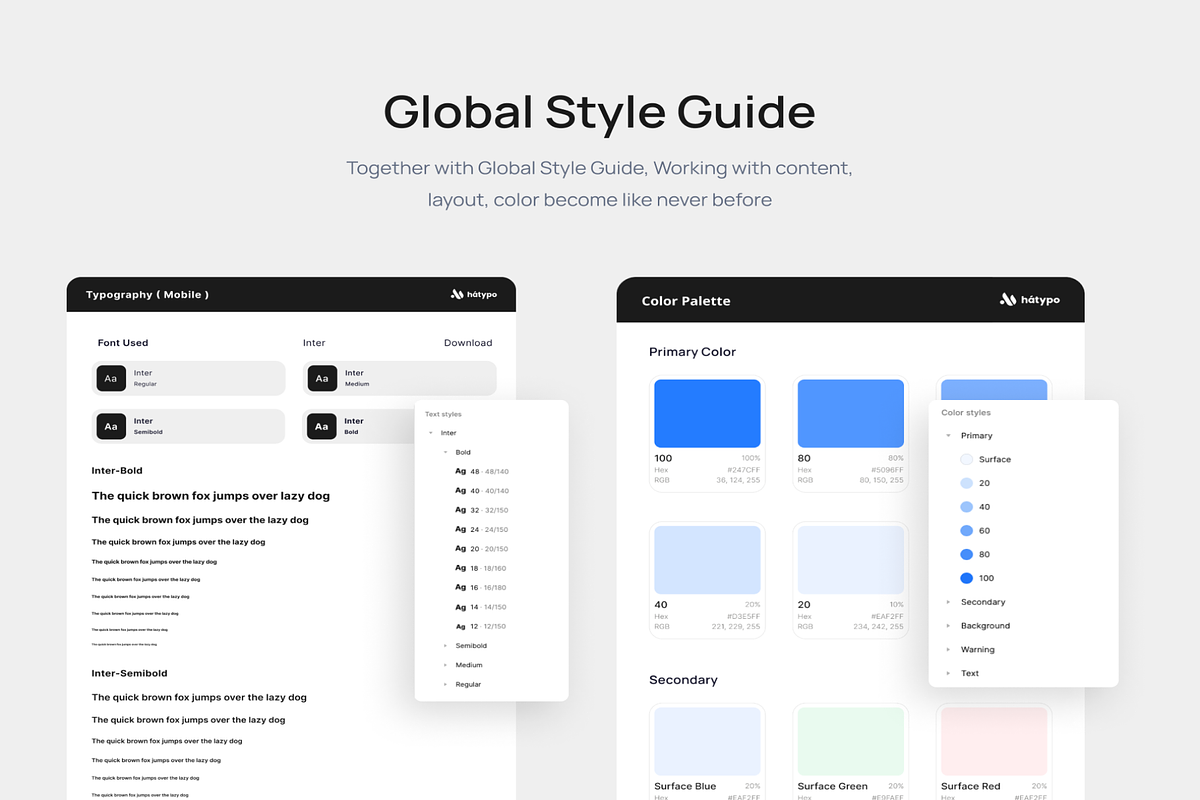The width and height of the screenshot is (1200, 800).
Task: Expand the Background color styles group
Action: (948, 626)
